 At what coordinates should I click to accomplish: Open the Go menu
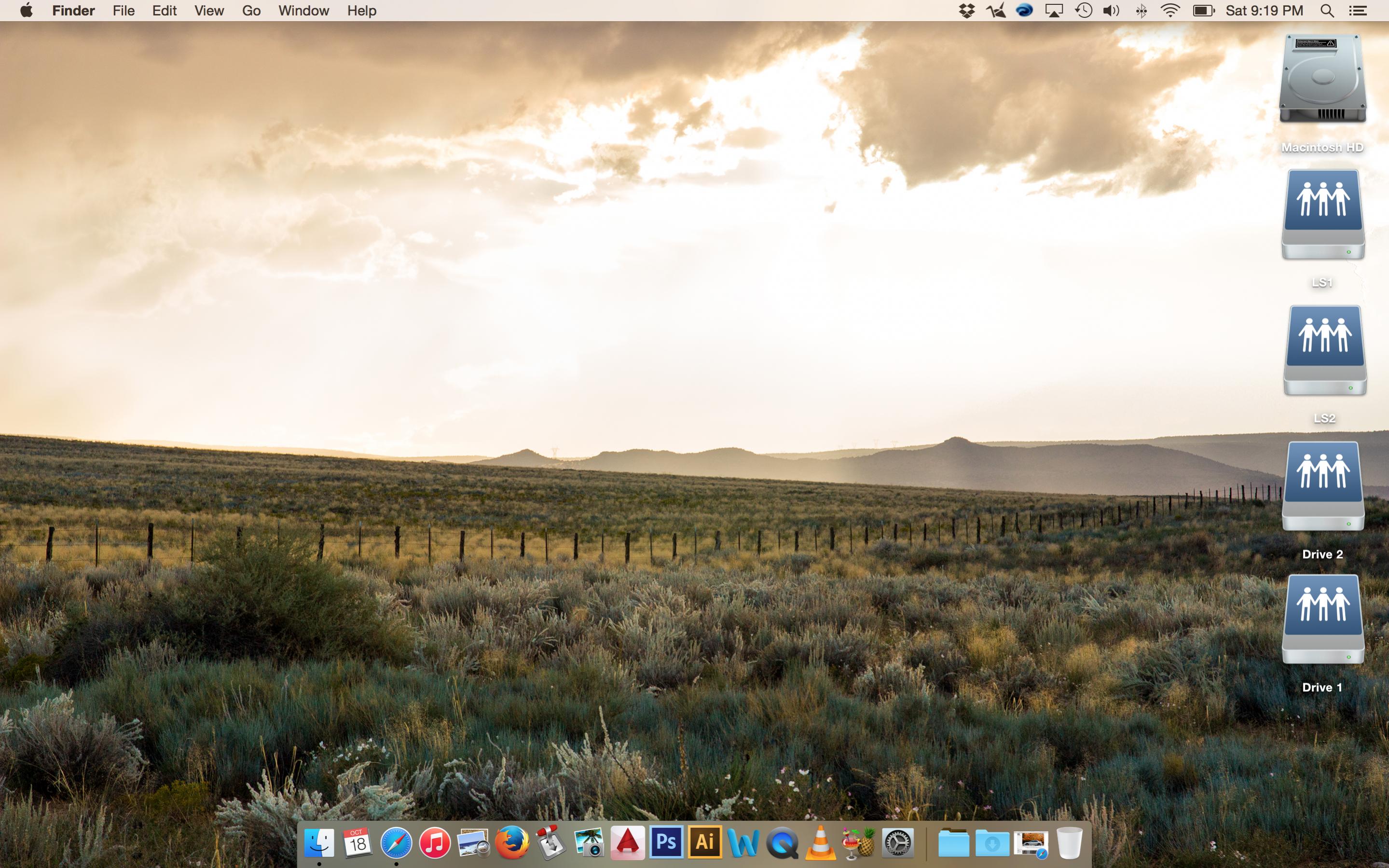click(x=251, y=11)
